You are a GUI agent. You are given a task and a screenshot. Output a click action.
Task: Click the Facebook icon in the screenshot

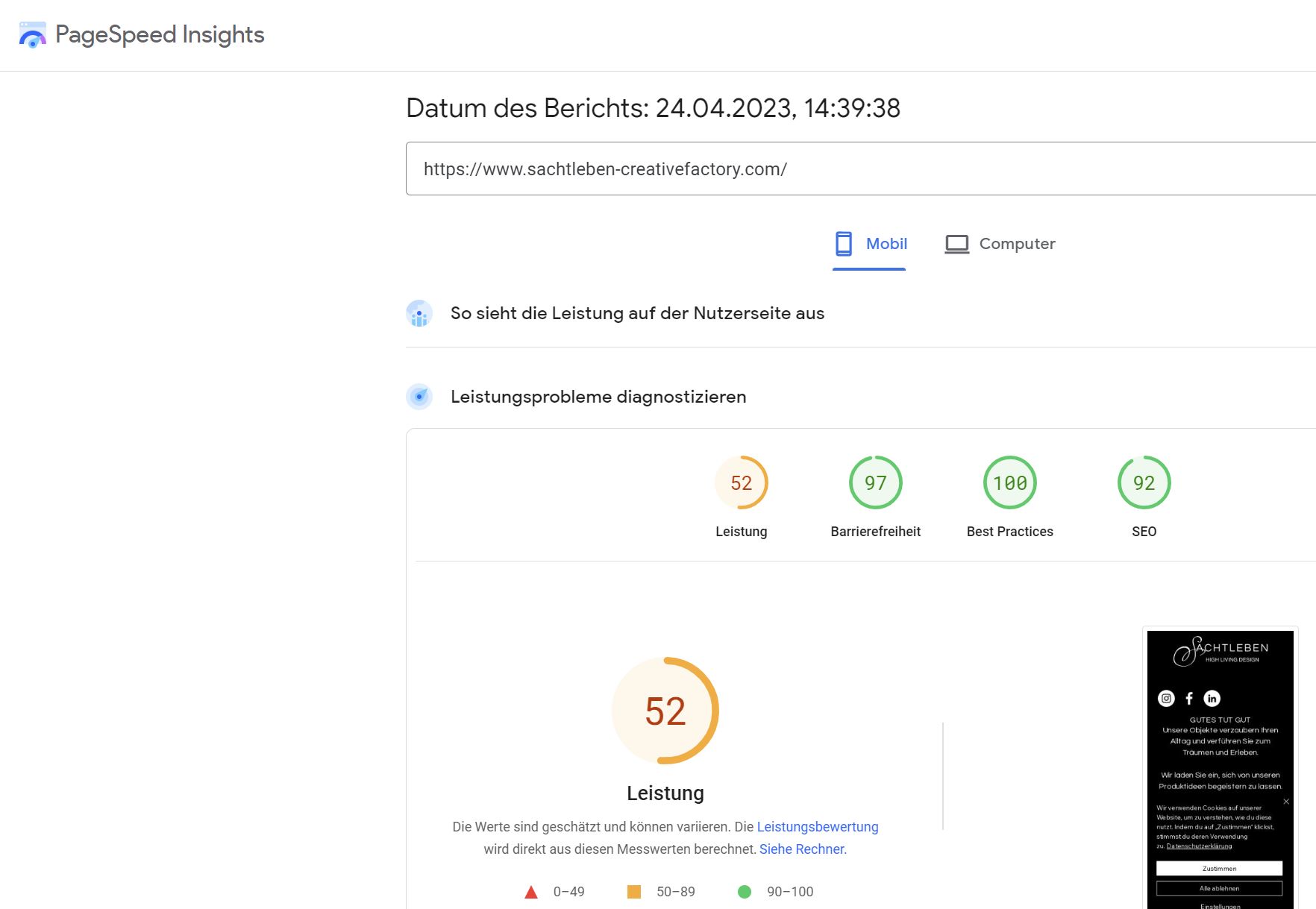1189,698
